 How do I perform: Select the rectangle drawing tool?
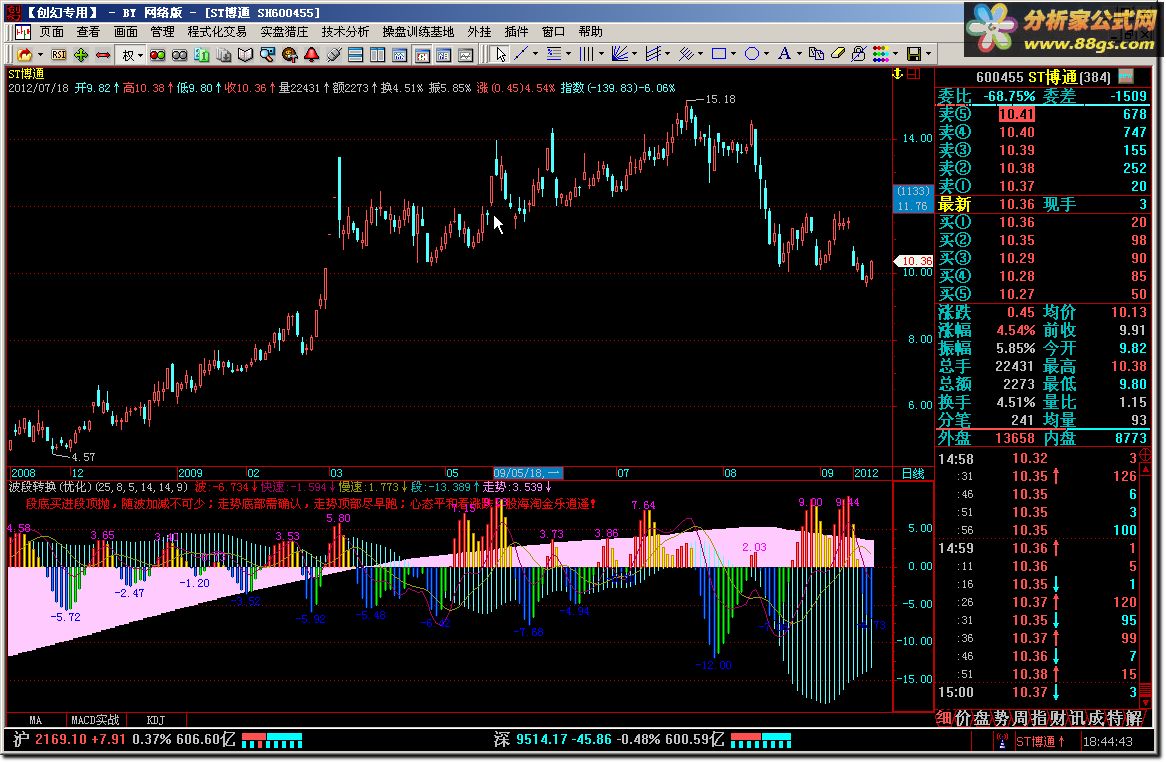coord(718,54)
